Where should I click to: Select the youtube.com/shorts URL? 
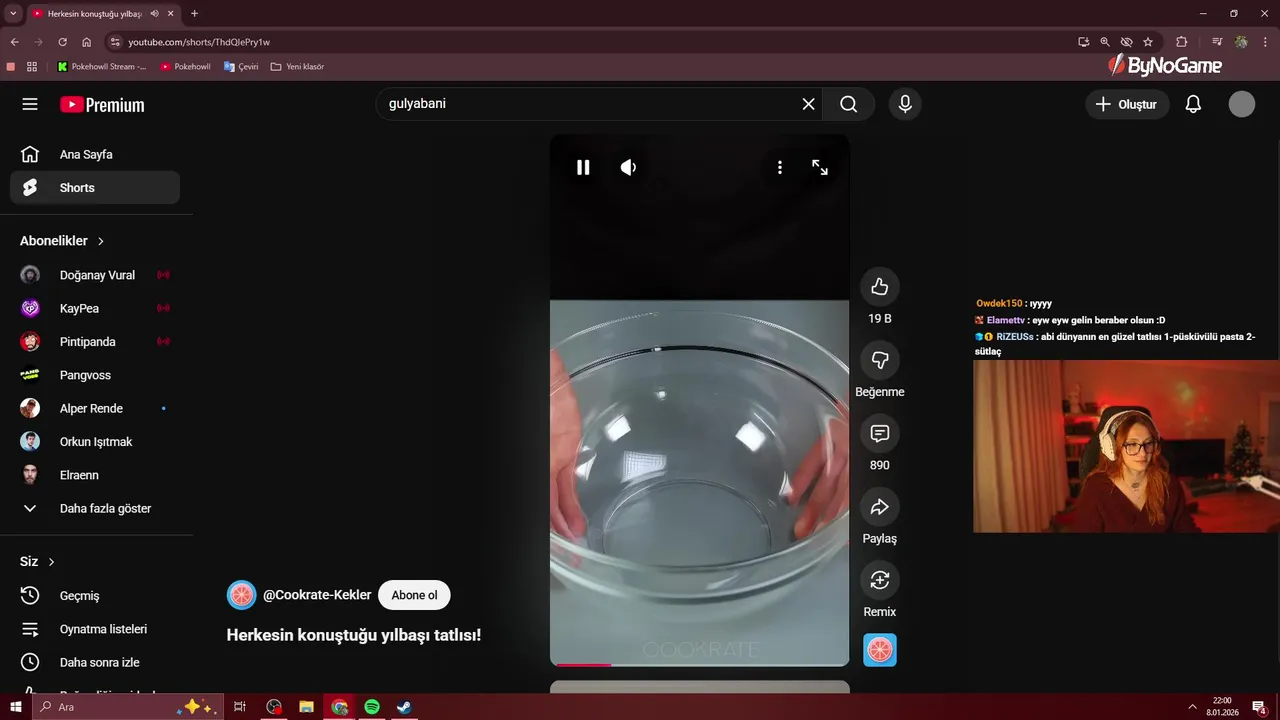coord(199,42)
